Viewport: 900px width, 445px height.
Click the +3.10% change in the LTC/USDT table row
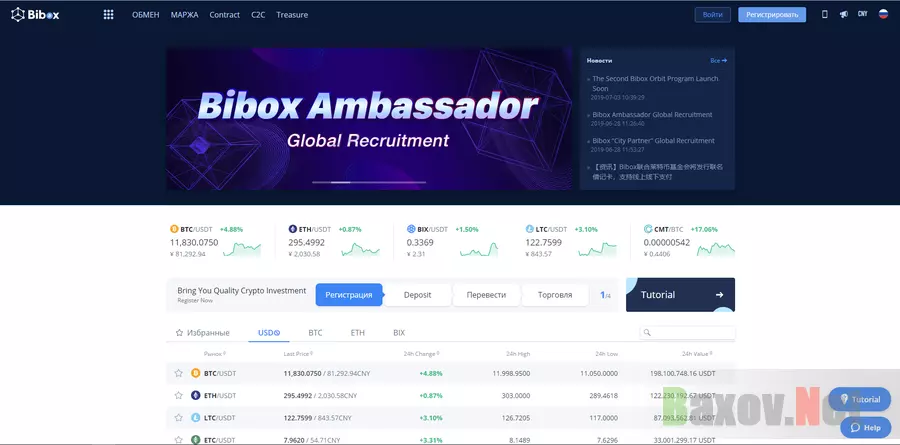[430, 417]
